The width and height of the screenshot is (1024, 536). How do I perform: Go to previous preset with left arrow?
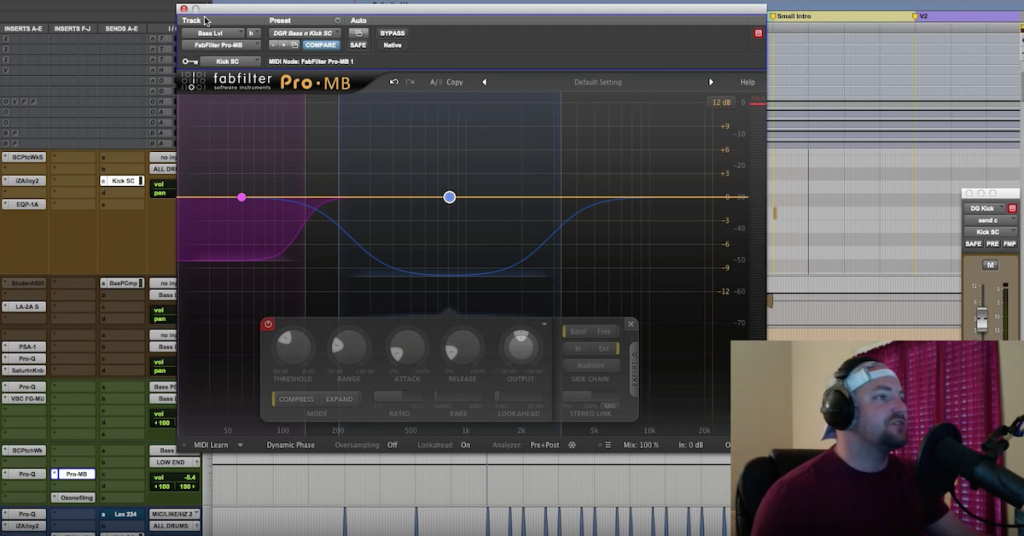pyautogui.click(x=484, y=82)
